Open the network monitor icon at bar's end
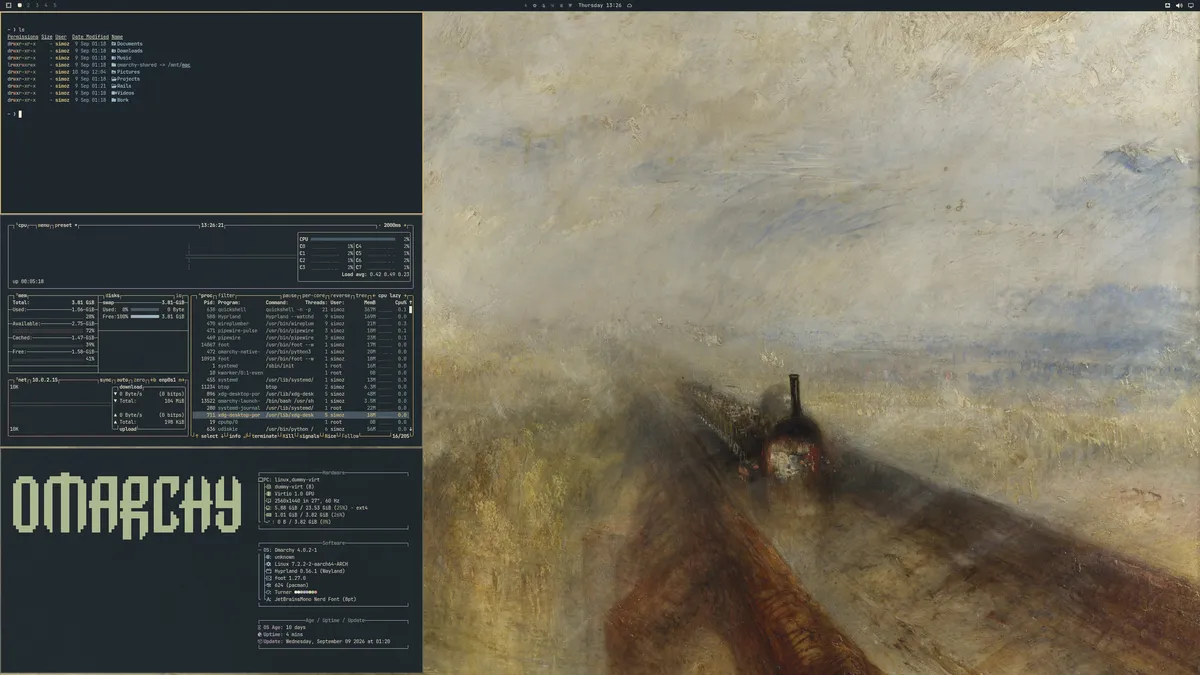Image resolution: width=1200 pixels, height=675 pixels. point(1191,5)
